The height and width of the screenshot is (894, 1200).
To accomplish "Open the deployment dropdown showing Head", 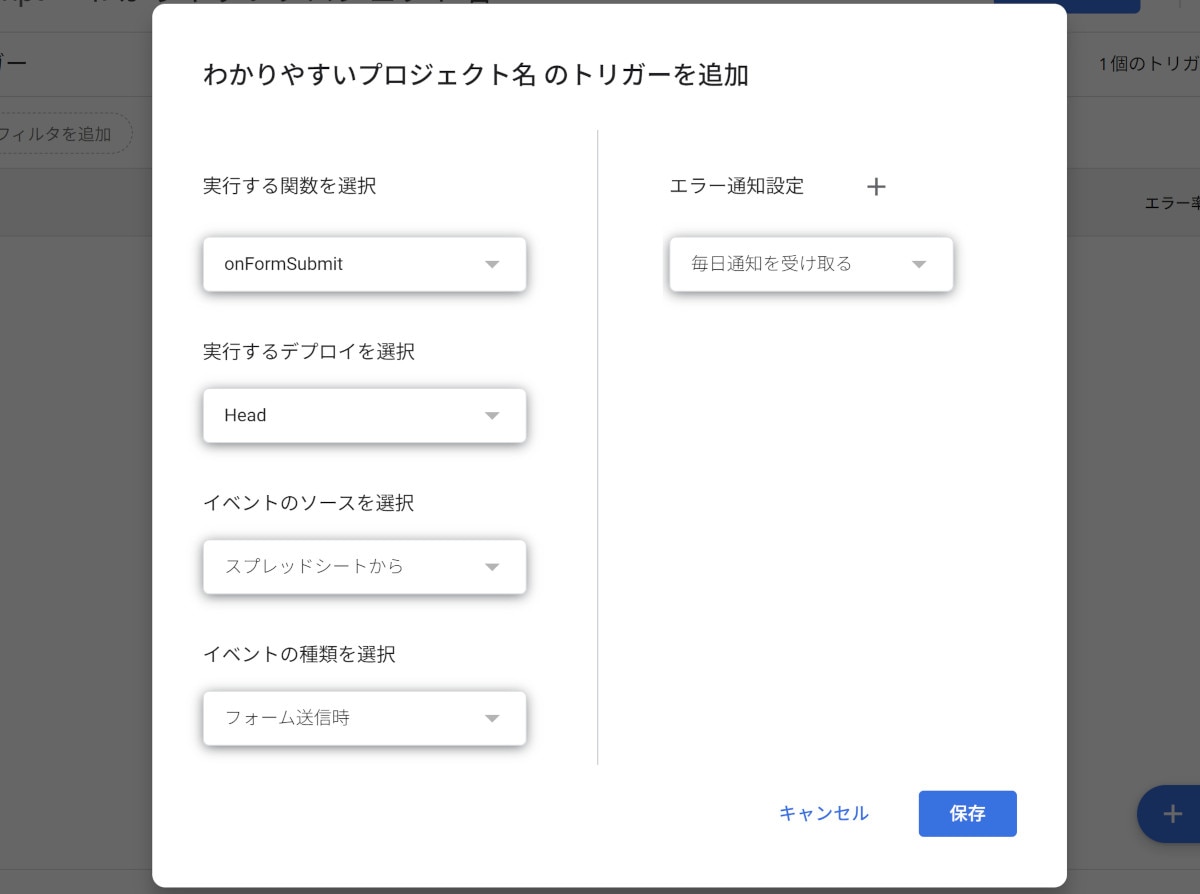I will click(364, 415).
